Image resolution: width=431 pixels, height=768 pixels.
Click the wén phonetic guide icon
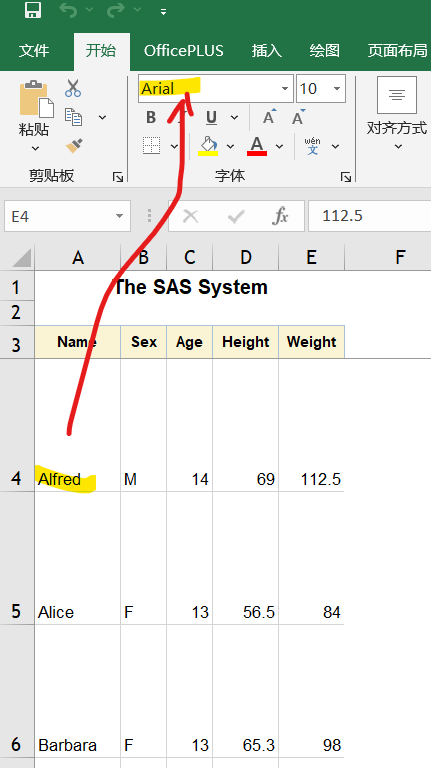312,145
